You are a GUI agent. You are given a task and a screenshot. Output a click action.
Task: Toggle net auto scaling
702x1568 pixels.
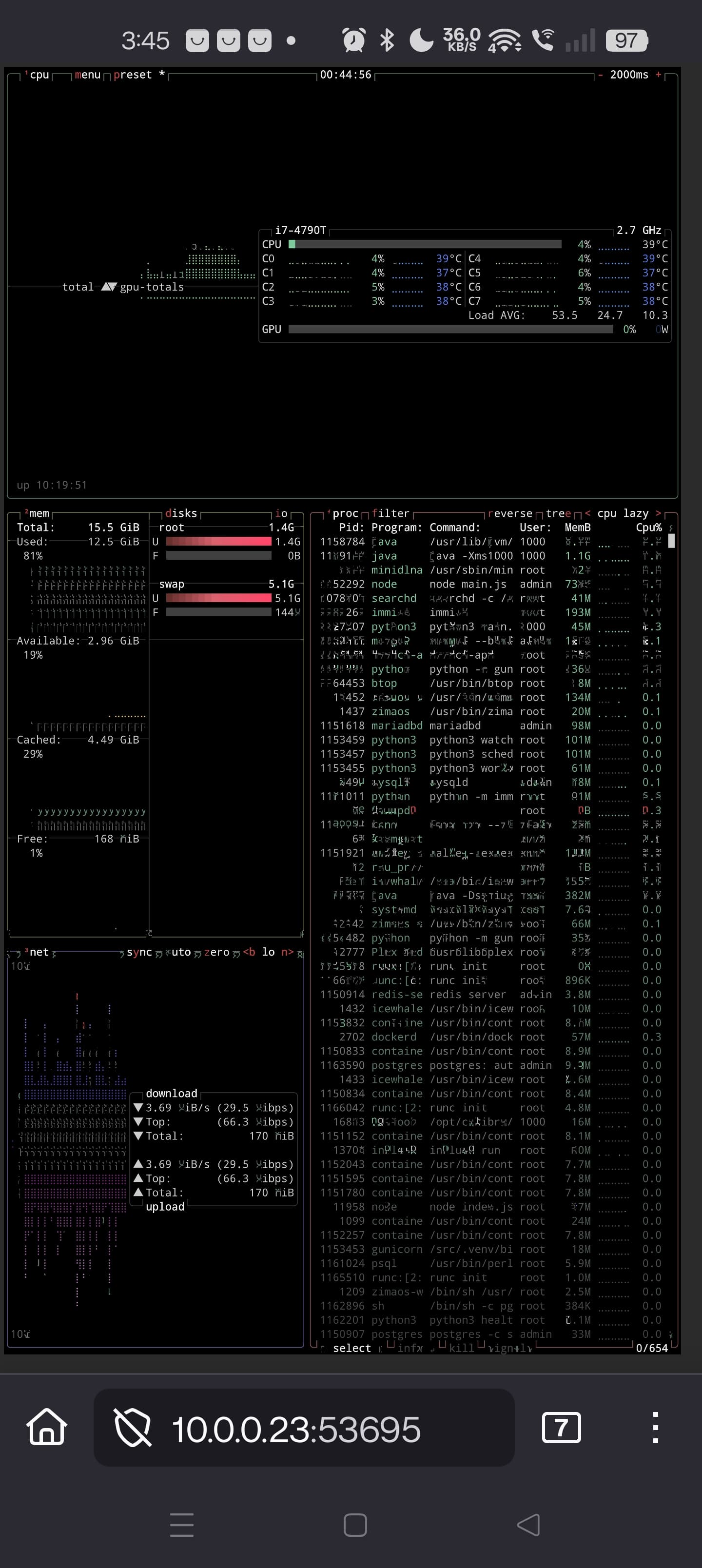[178, 952]
